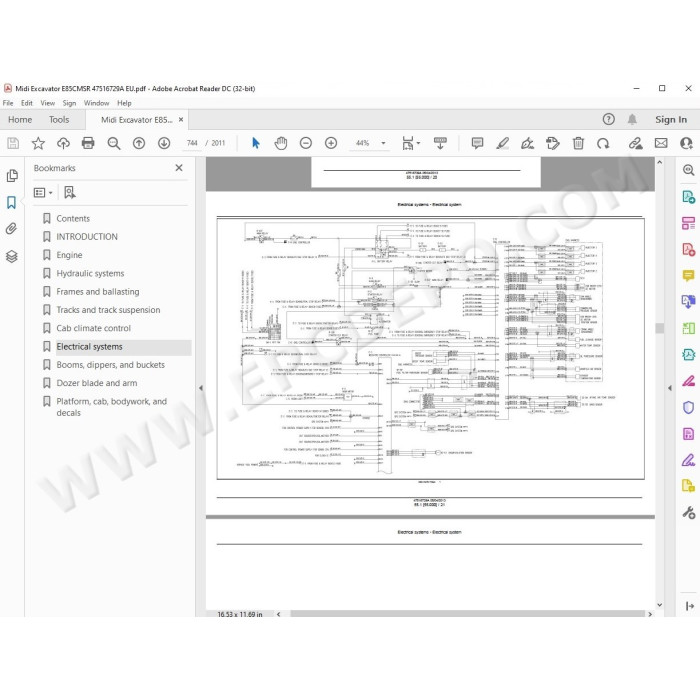Click Sign In
The width and height of the screenshot is (700, 700).
[x=671, y=119]
